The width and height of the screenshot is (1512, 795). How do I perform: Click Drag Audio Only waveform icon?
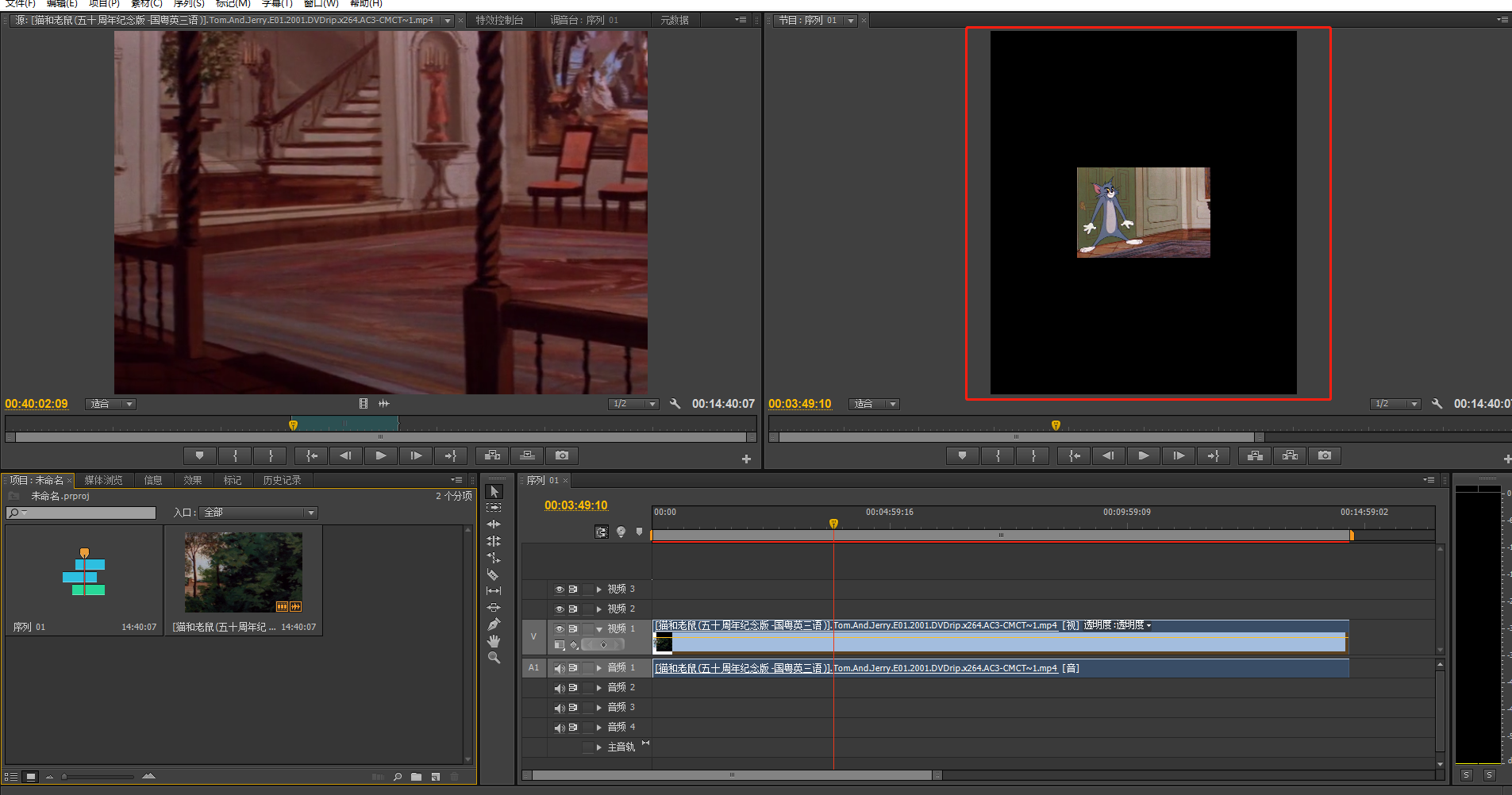click(384, 404)
